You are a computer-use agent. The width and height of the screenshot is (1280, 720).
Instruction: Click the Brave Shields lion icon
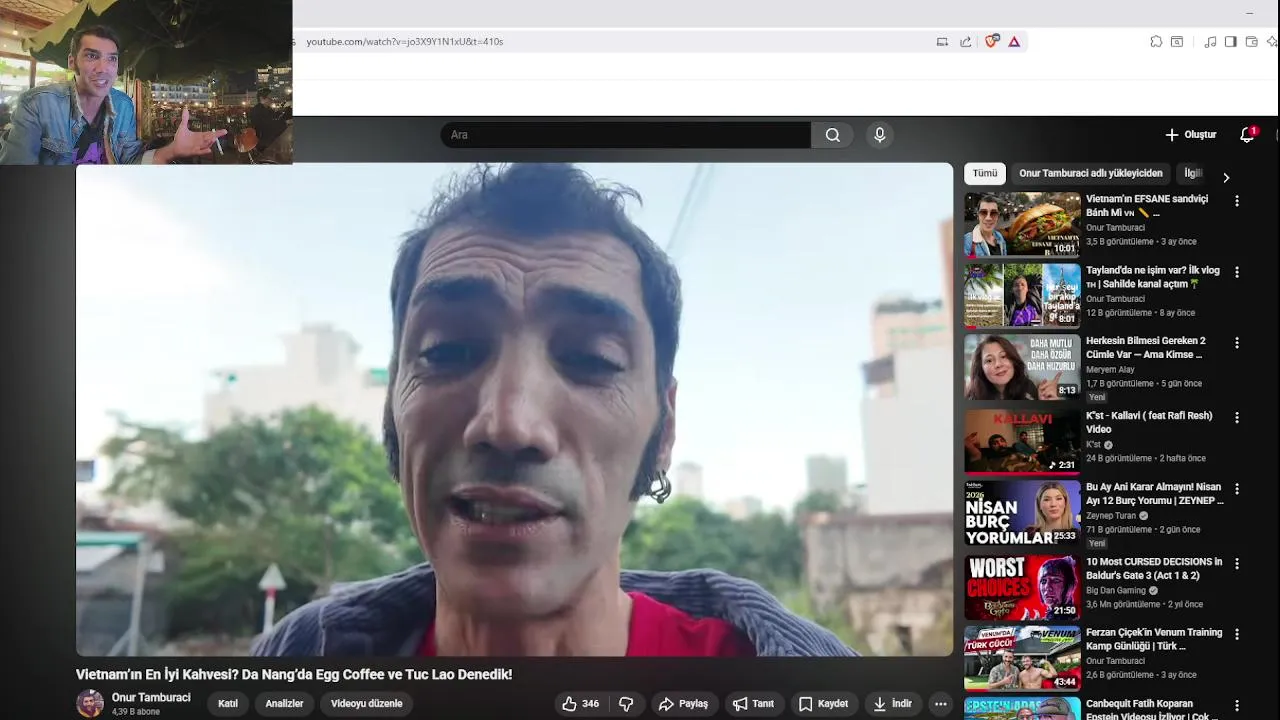[x=992, y=42]
